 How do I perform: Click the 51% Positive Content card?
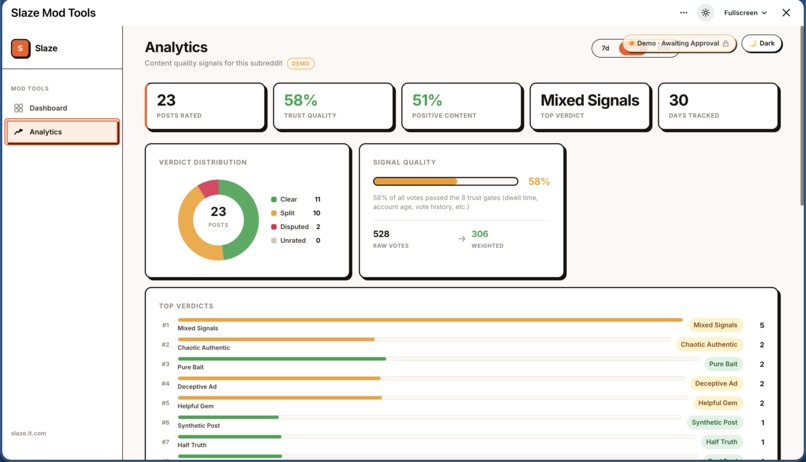(462, 106)
